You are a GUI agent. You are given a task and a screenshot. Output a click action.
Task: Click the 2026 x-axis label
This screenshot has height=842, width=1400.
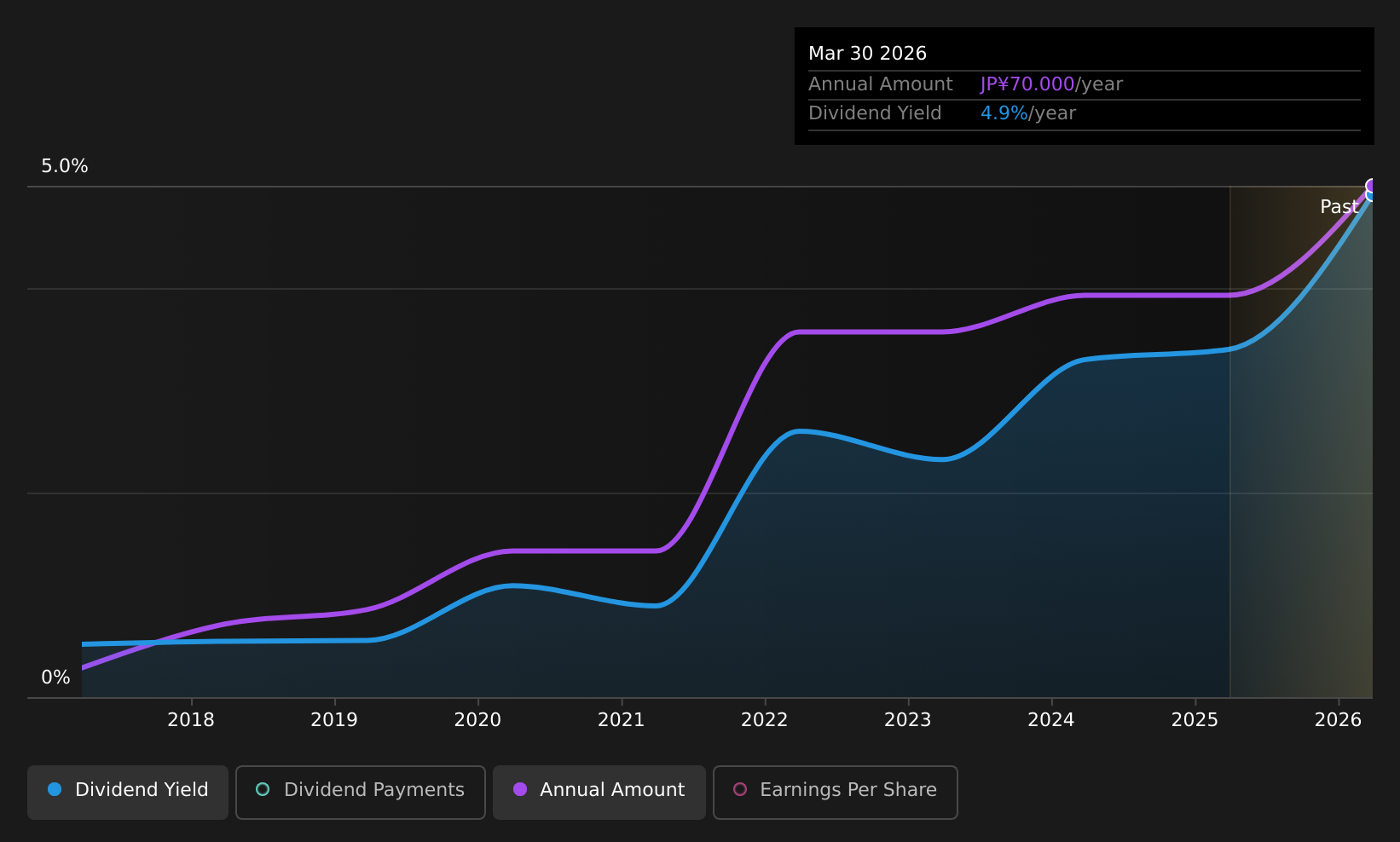[1338, 720]
